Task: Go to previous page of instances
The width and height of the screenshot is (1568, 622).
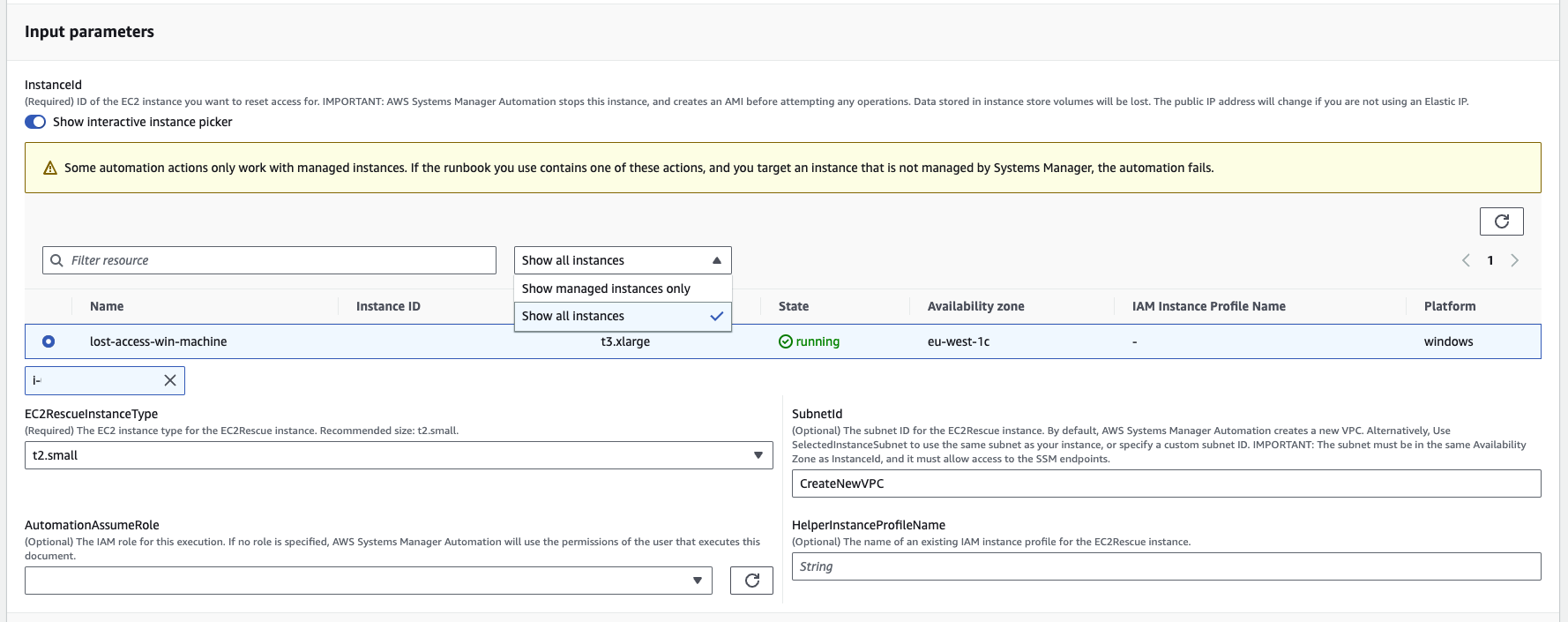Action: coord(1466,260)
